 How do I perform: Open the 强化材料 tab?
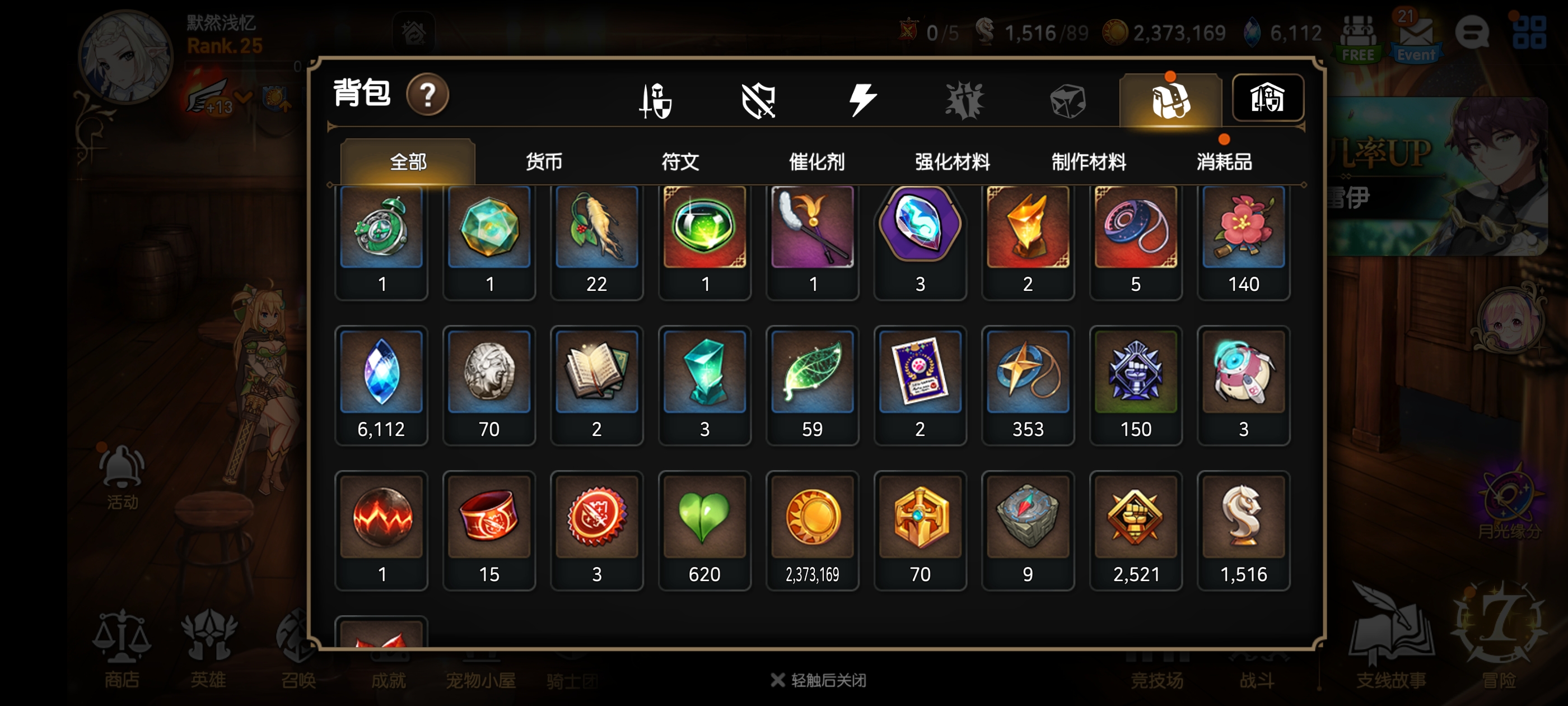point(953,162)
